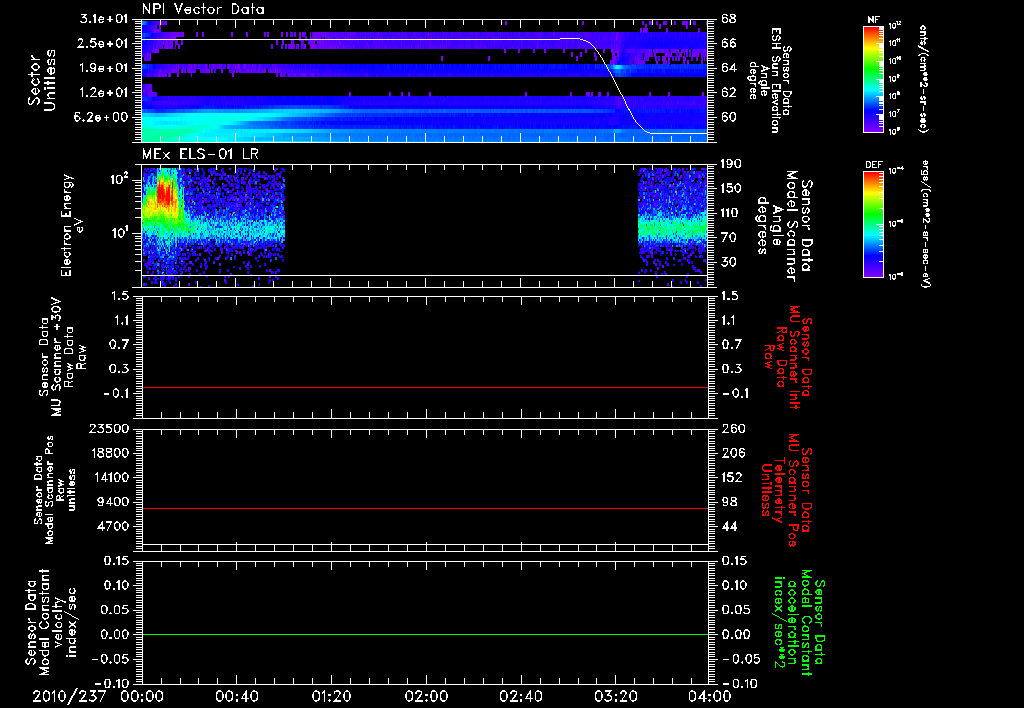Click the DEF color scale bar
Viewport: 1024px width, 708px height.
[874, 223]
